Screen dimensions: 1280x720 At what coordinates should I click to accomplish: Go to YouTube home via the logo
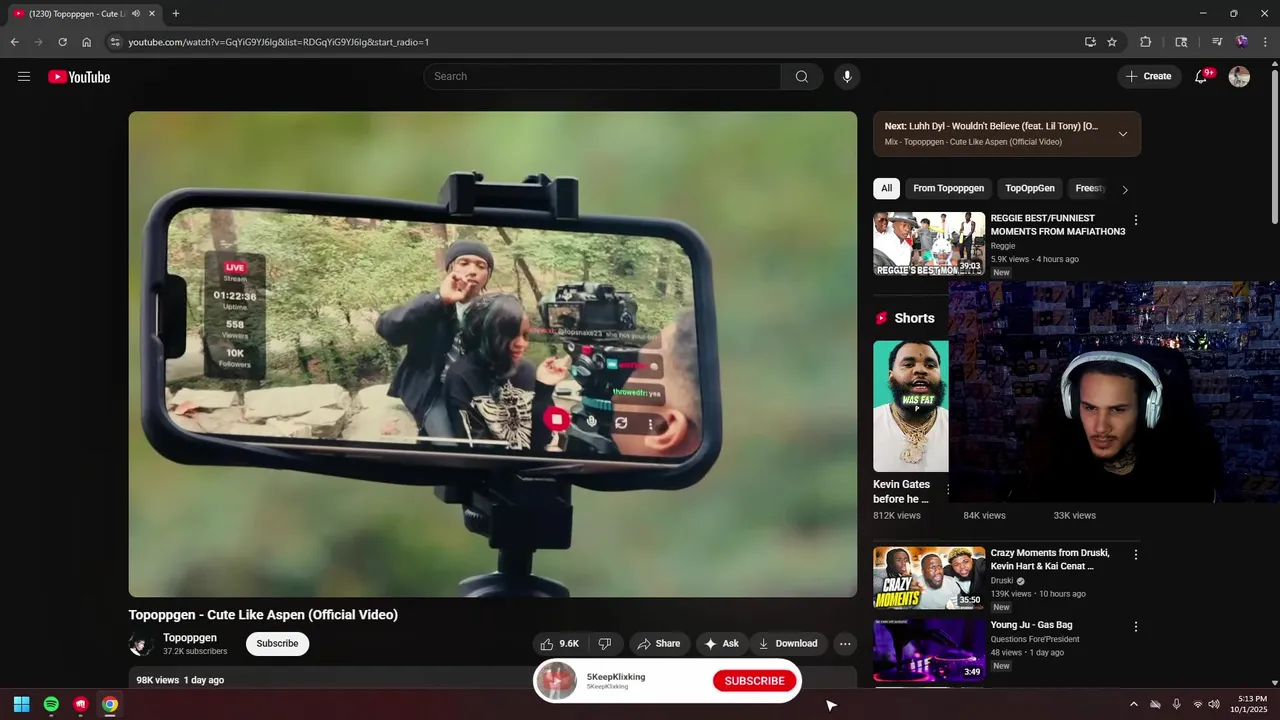click(79, 77)
